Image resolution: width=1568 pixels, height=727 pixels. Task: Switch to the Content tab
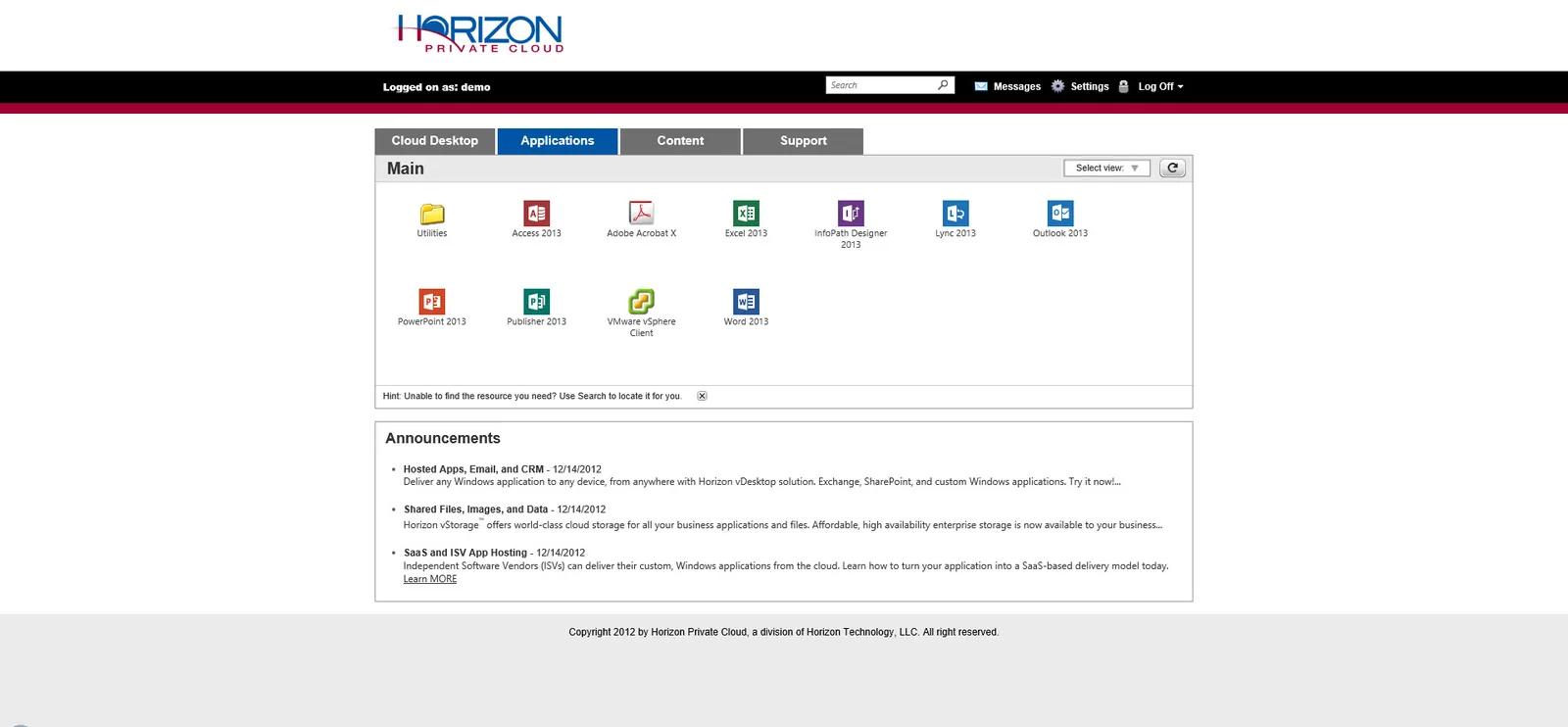pyautogui.click(x=680, y=141)
